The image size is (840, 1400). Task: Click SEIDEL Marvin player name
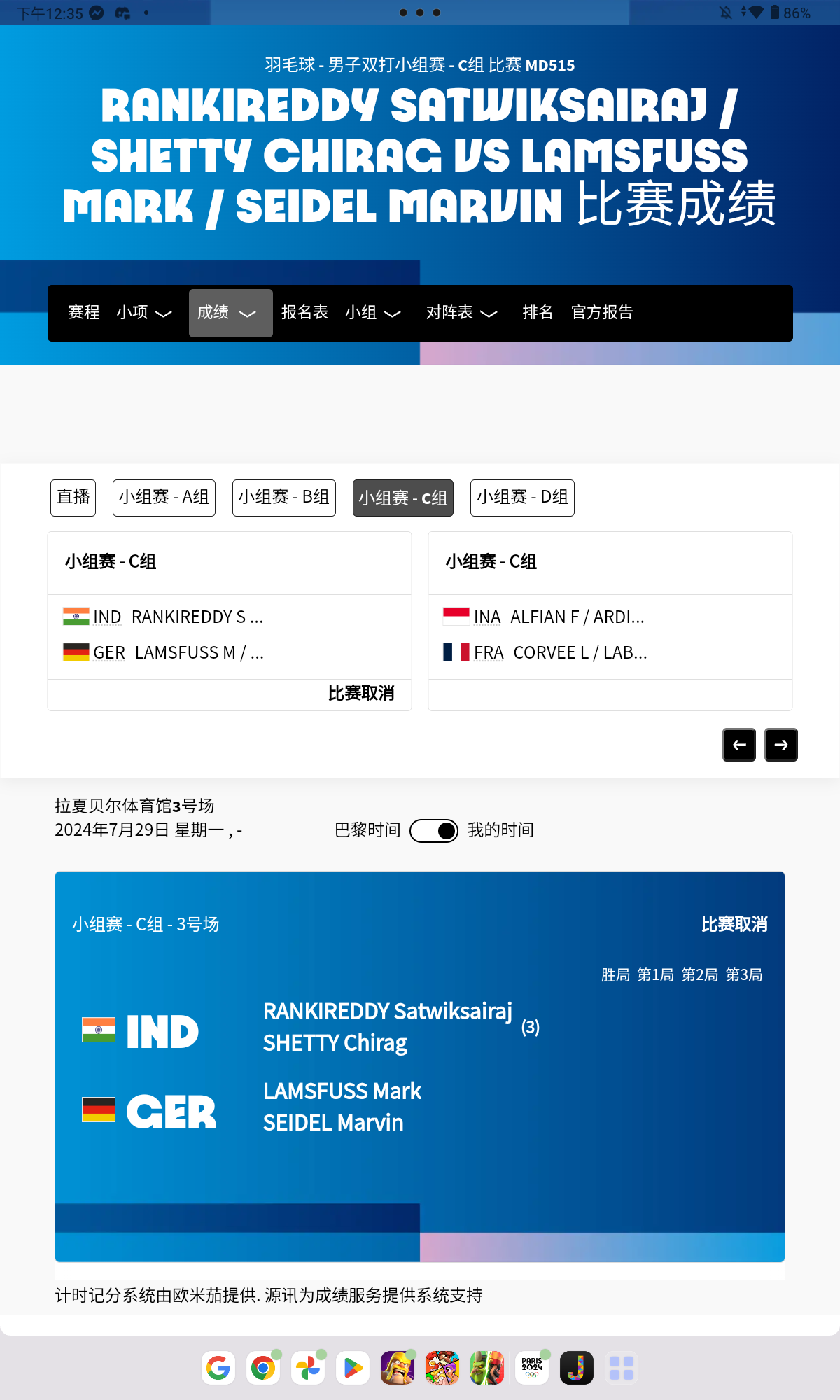coord(333,1123)
